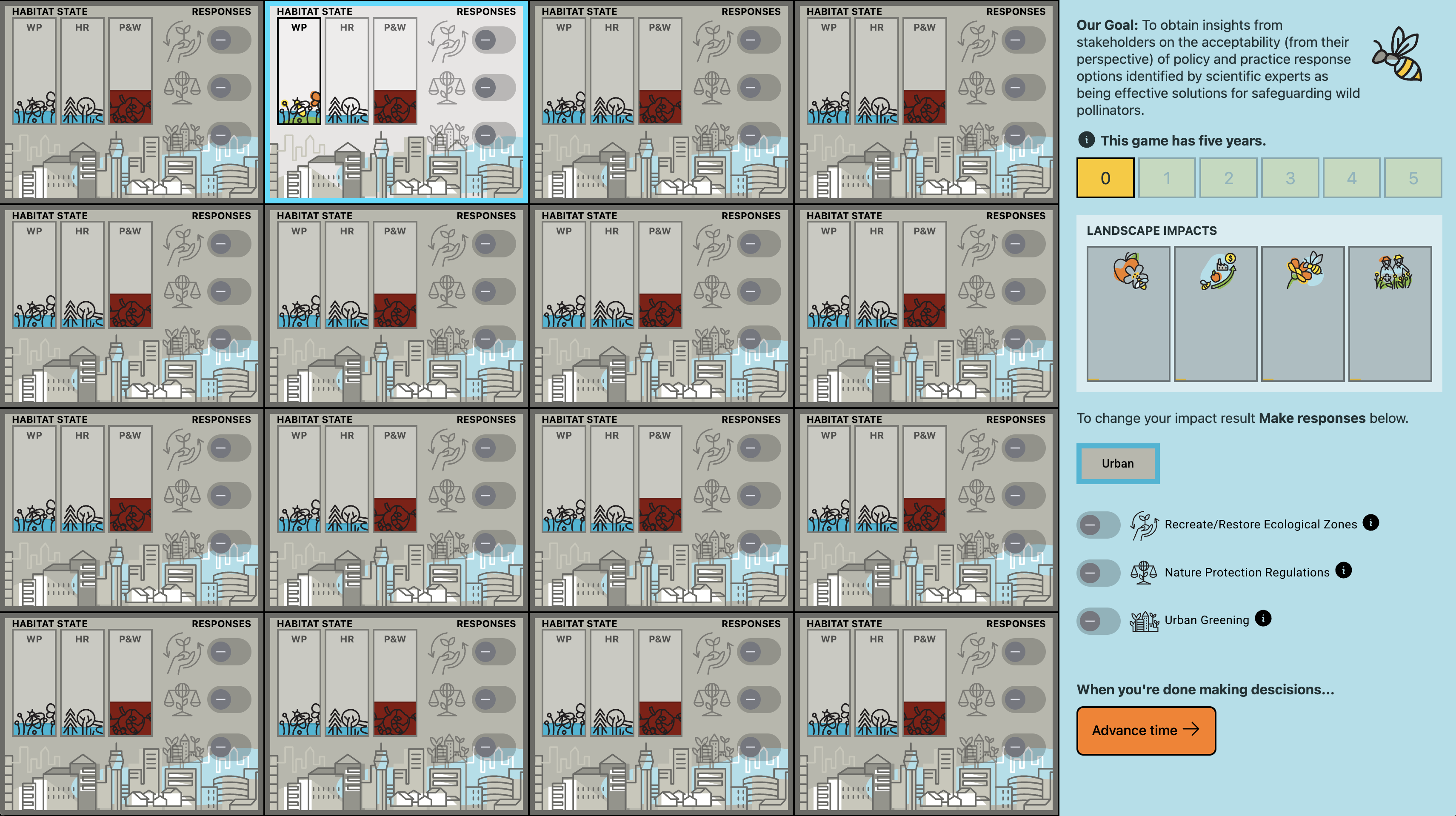Select year 1 in timeline

pos(1167,178)
